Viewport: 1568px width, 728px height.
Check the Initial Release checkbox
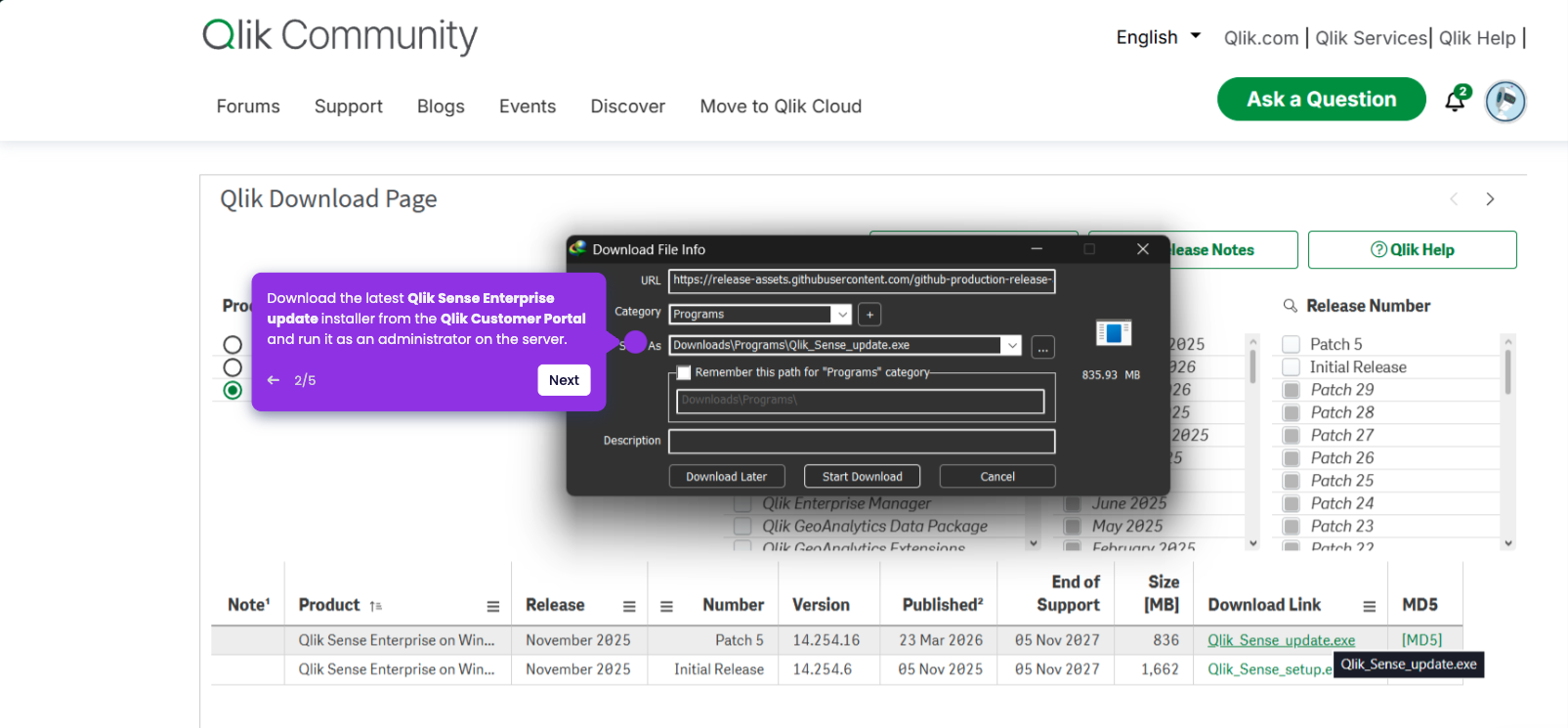click(x=1291, y=366)
